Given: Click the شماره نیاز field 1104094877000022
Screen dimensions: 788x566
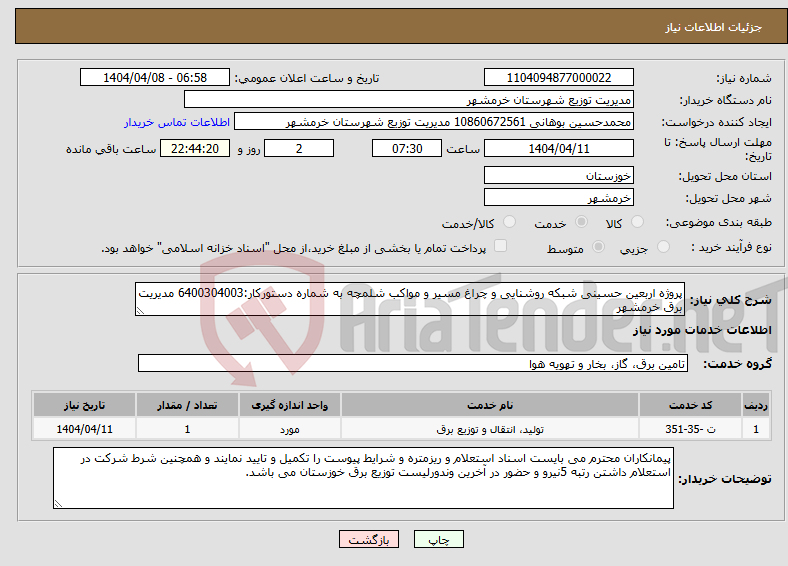Looking at the screenshot, I should point(558,77).
